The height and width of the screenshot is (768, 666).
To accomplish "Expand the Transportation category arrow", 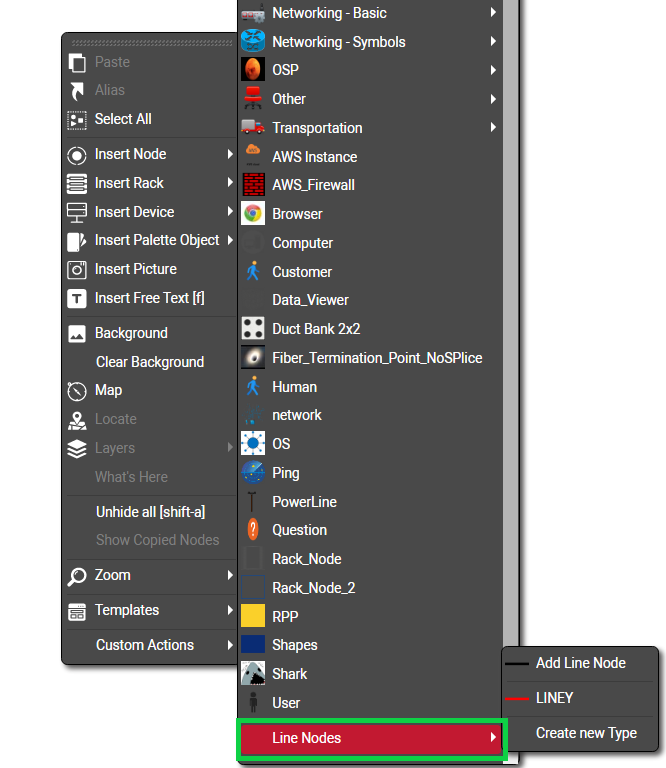I will pyautogui.click(x=493, y=128).
